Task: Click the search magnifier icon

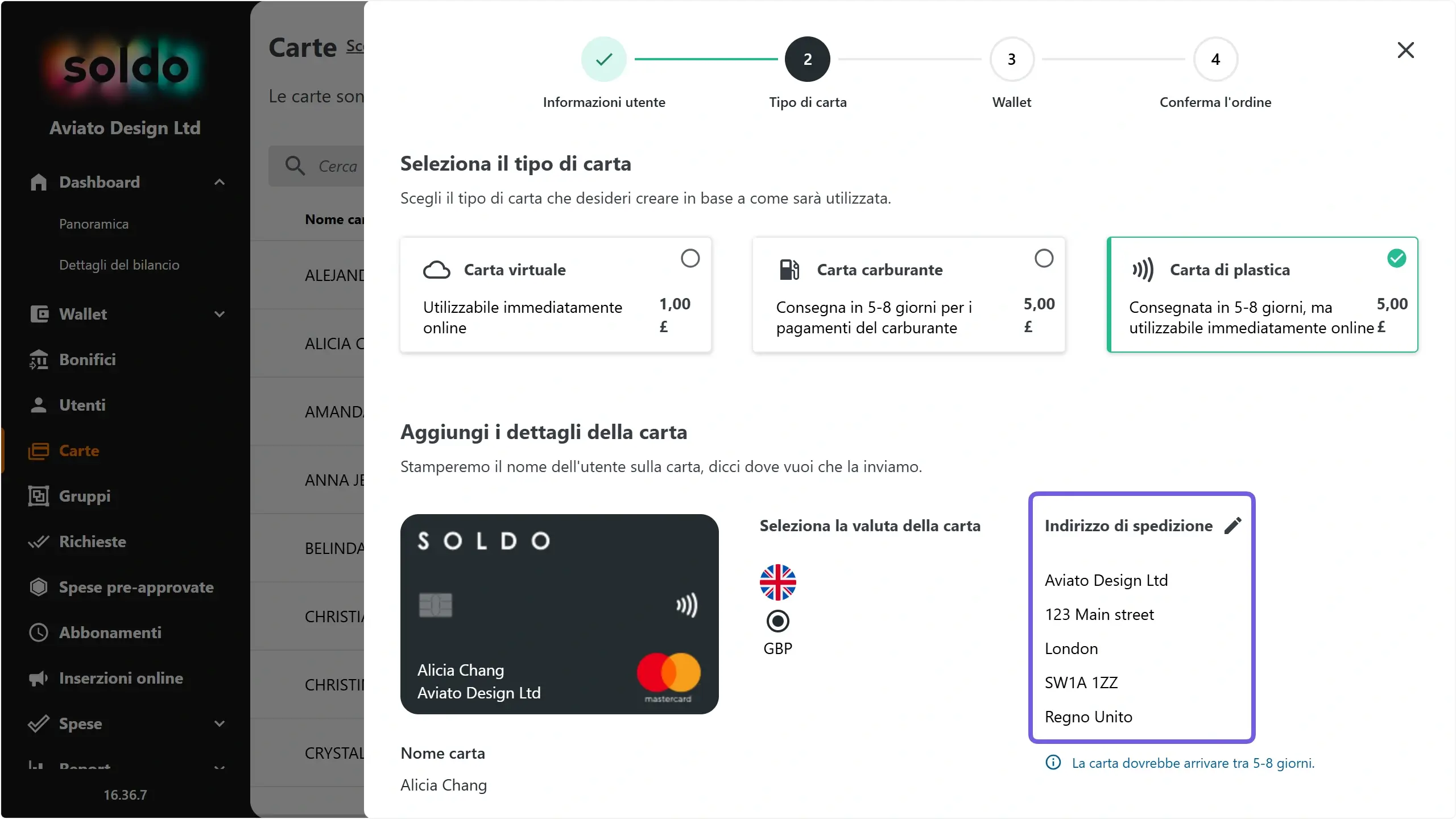Action: click(x=295, y=166)
